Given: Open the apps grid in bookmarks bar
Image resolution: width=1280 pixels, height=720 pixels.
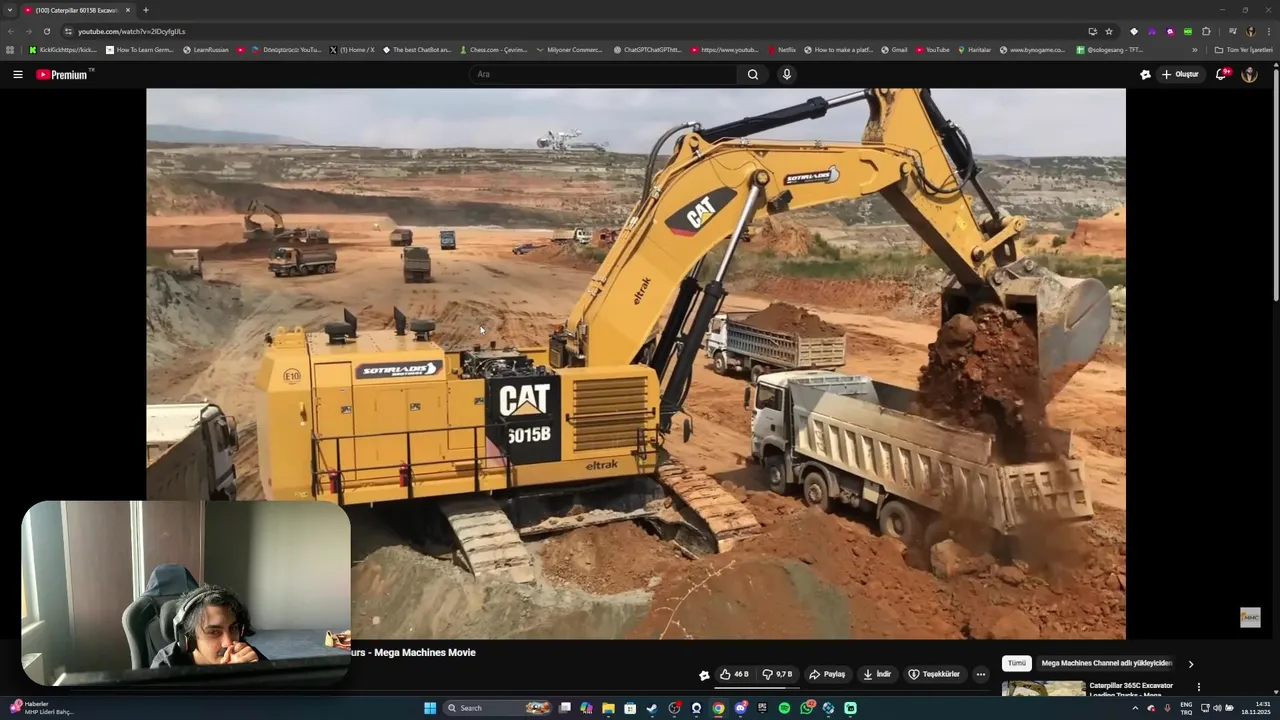Looking at the screenshot, I should pos(10,49).
